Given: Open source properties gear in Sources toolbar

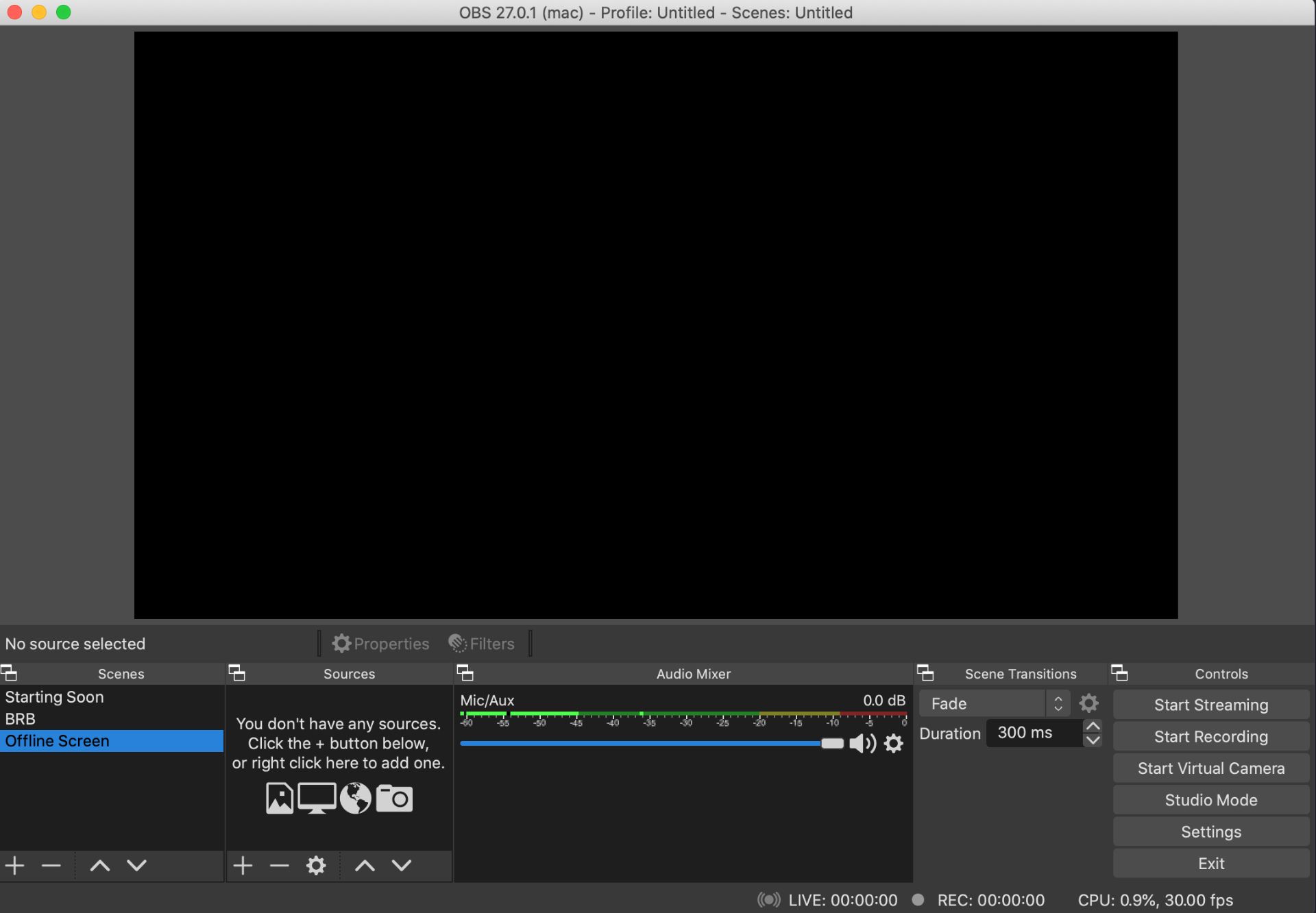Looking at the screenshot, I should tap(316, 866).
